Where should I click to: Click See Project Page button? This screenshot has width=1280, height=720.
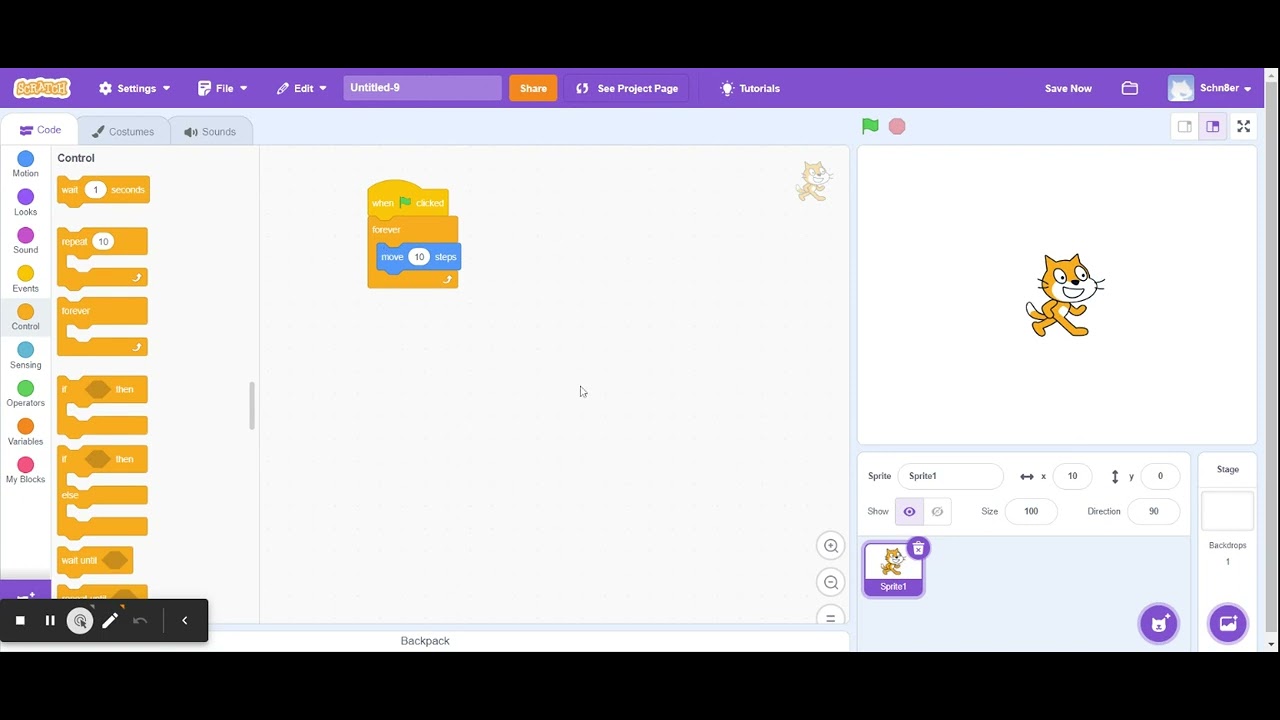[627, 88]
